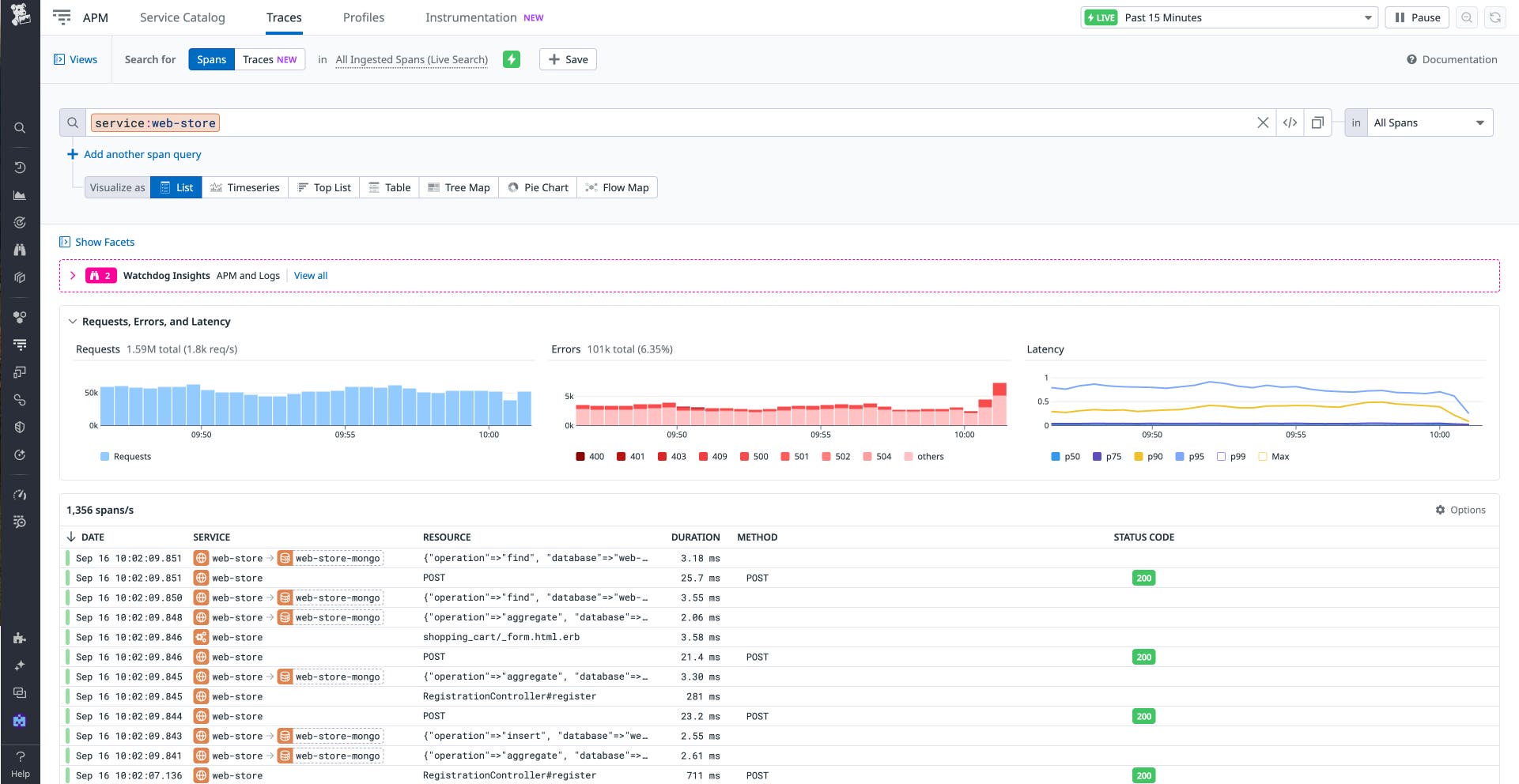The width and height of the screenshot is (1519, 784).
Task: Click the copy query icon beside search bar
Action: [1317, 122]
